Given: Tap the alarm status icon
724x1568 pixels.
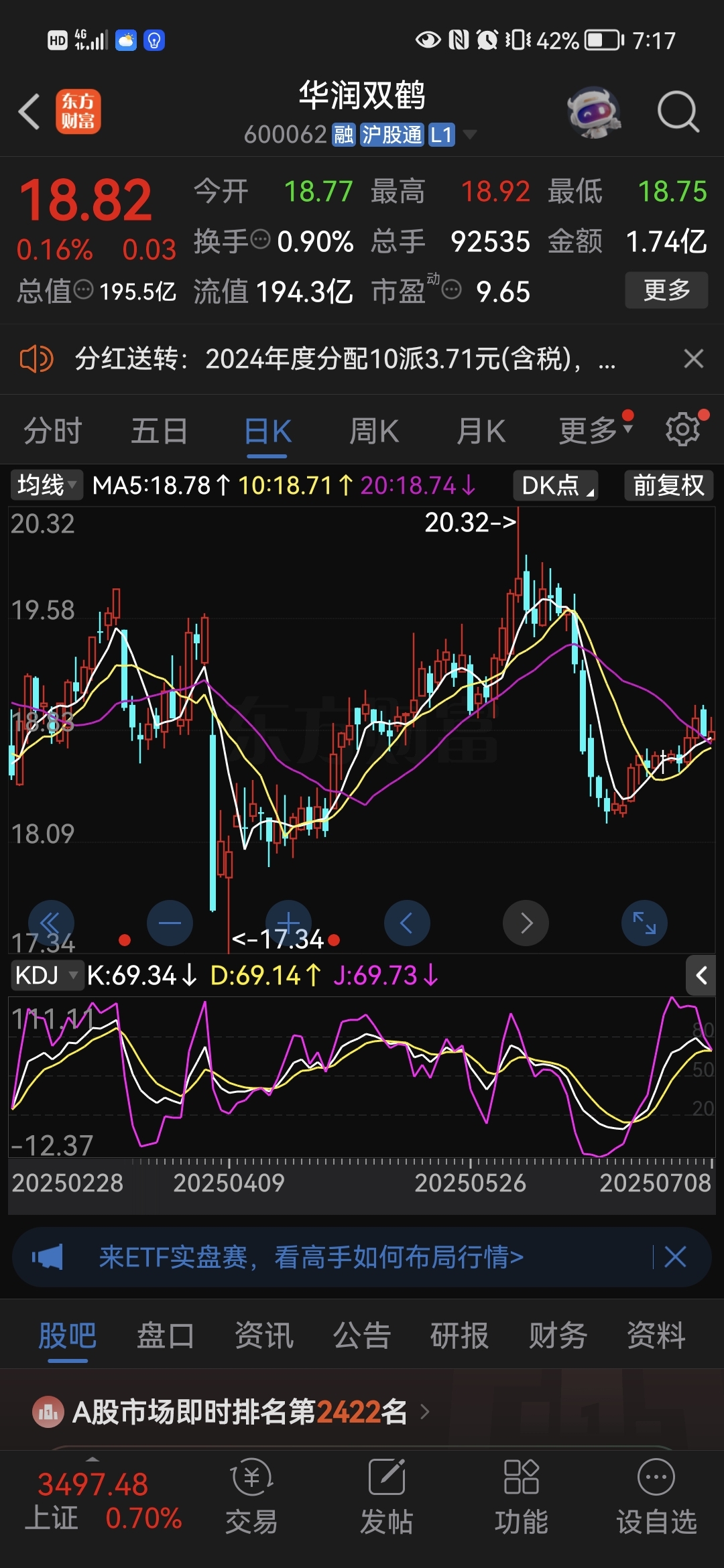Looking at the screenshot, I should coord(487,40).
